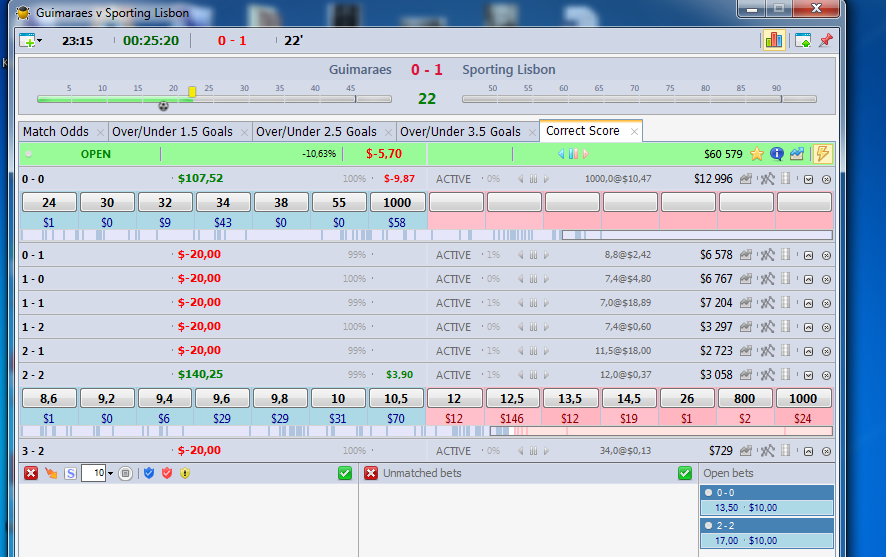Image resolution: width=886 pixels, height=557 pixels.
Task: Open the add-market menu icon
Action: [30, 41]
